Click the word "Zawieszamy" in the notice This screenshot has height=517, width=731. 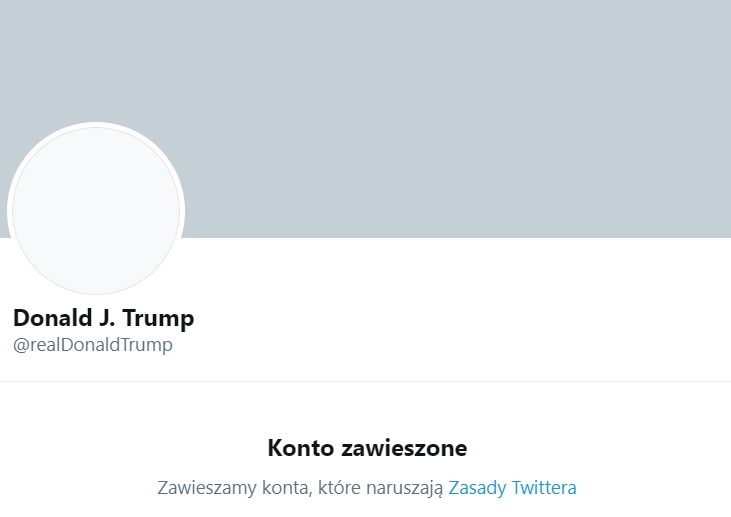click(207, 488)
